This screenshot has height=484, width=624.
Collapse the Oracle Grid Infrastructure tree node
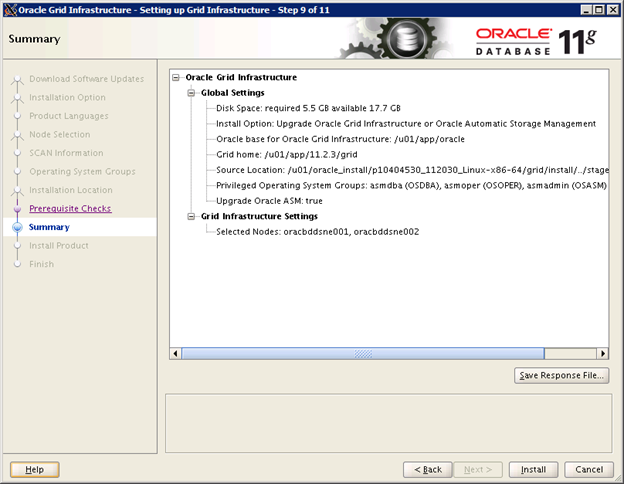tap(176, 78)
